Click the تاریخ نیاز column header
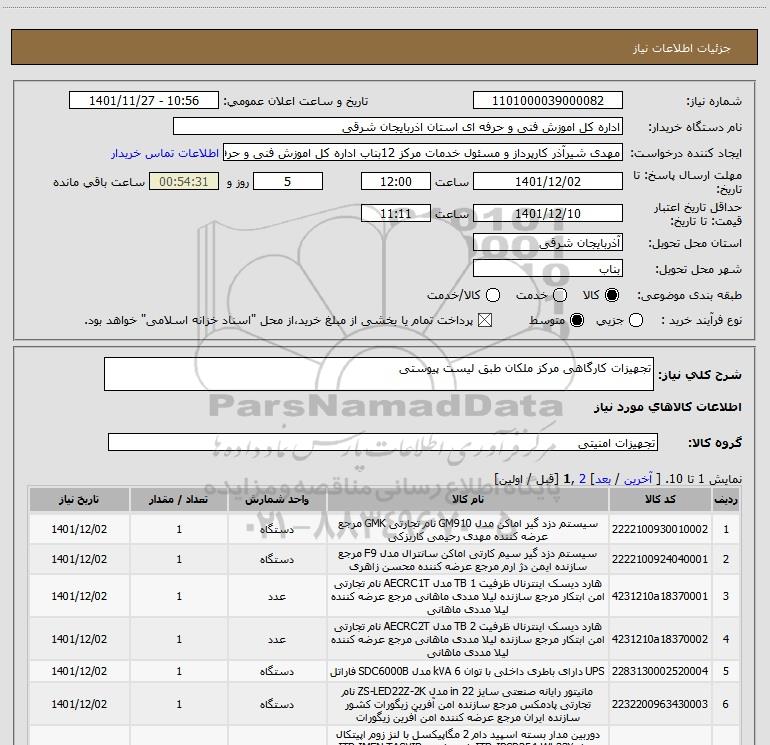This screenshot has width=770, height=745. tap(79, 499)
